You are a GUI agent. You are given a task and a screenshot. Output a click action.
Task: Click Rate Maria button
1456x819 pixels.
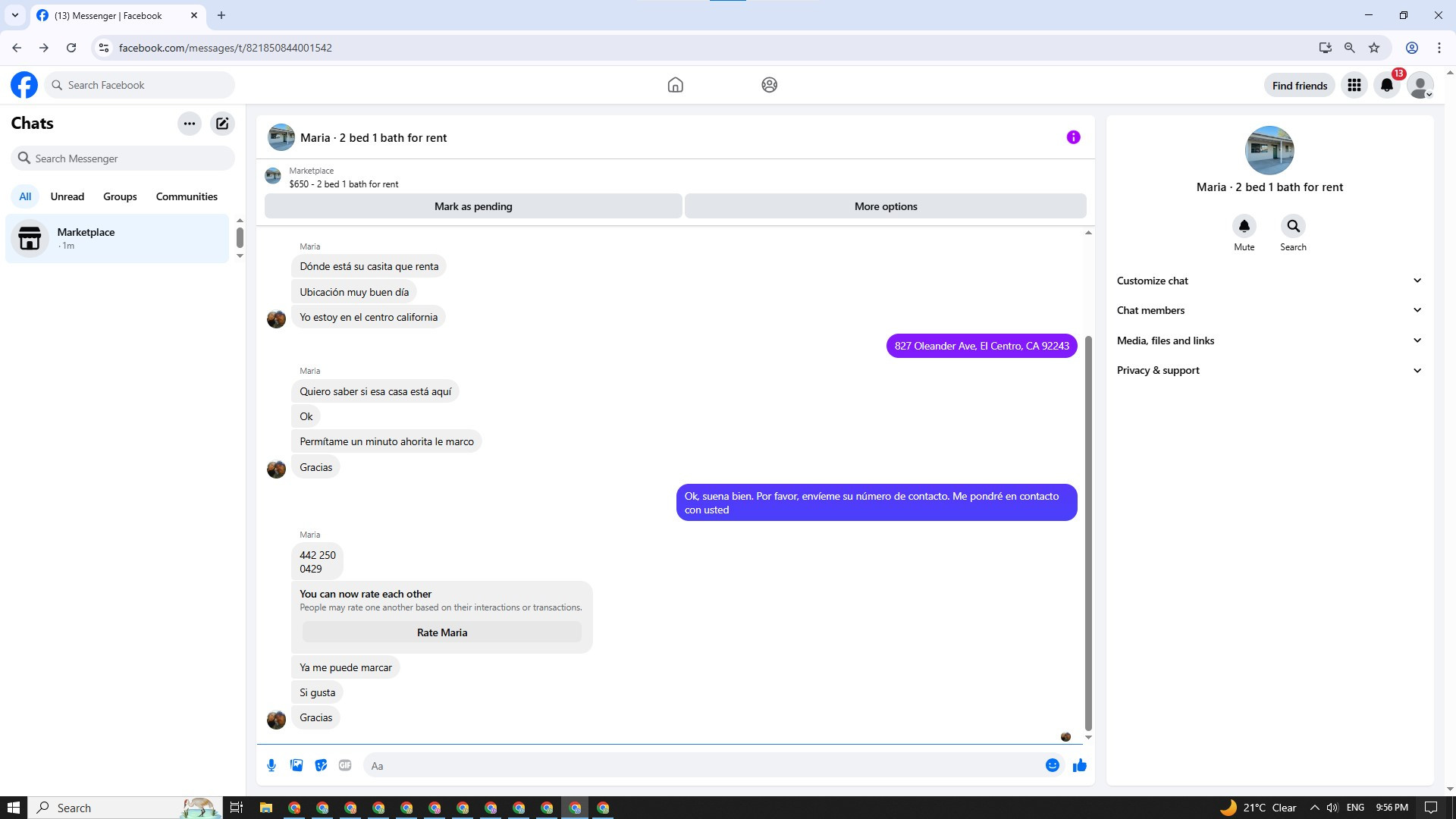click(x=441, y=632)
